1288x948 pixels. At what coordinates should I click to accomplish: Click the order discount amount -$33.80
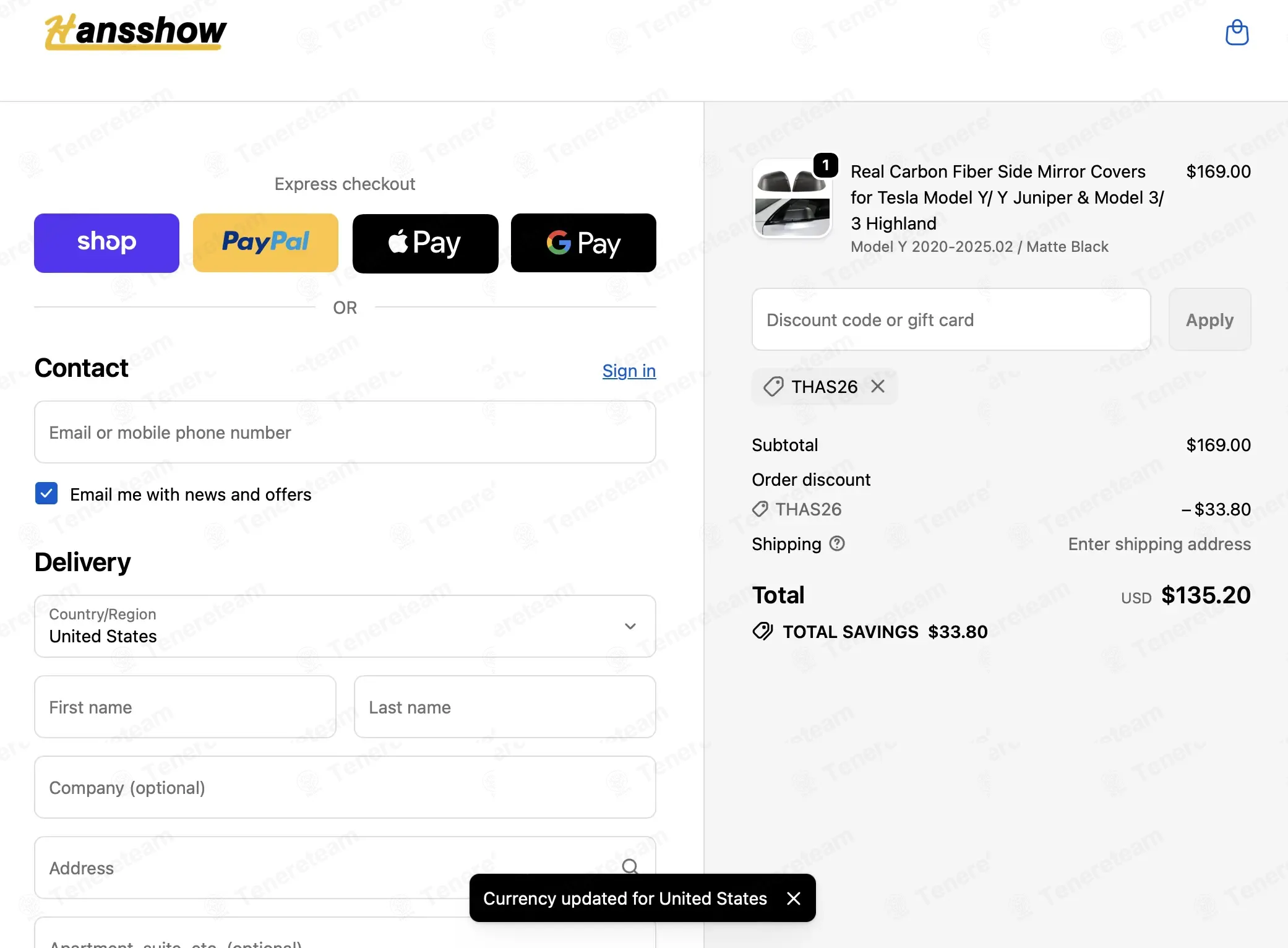[x=1216, y=509]
